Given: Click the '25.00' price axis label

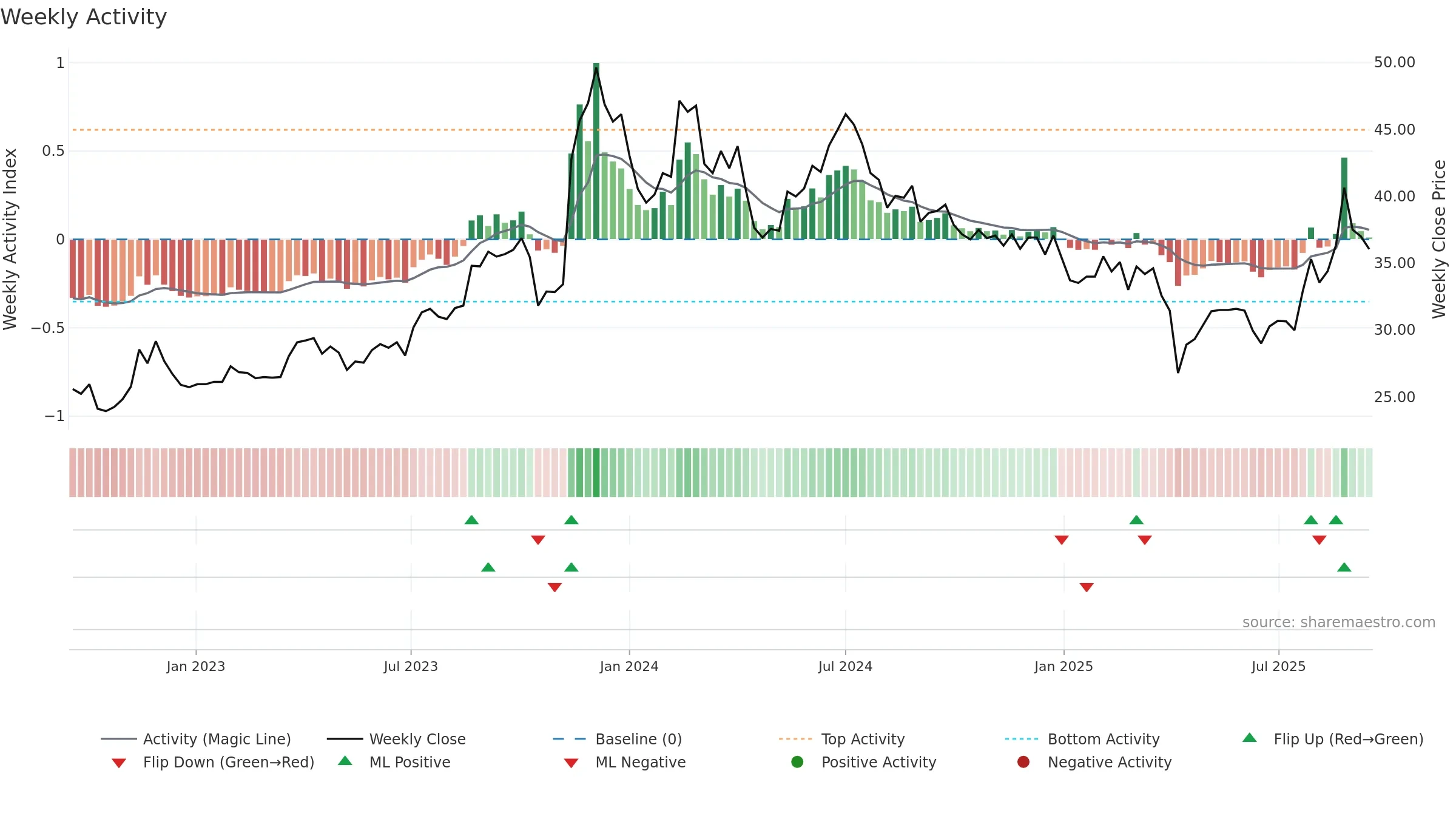Looking at the screenshot, I should [x=1394, y=397].
